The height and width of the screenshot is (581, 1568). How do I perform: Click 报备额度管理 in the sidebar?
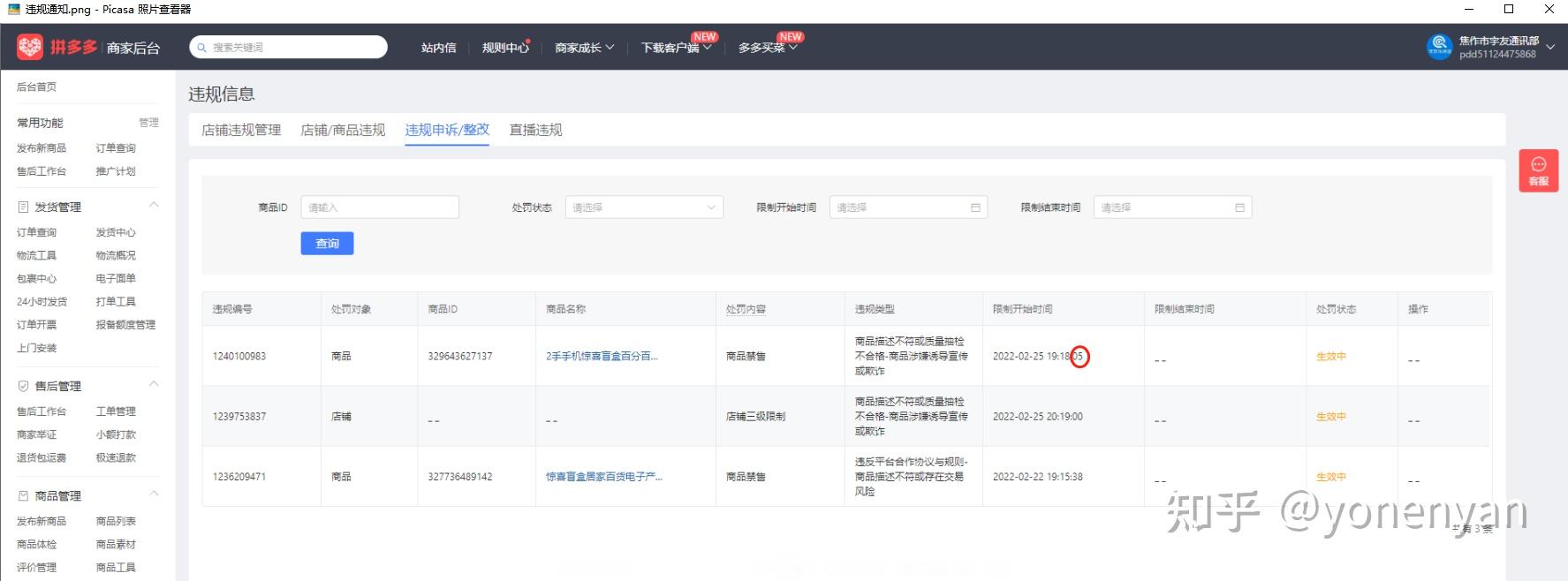tap(125, 325)
